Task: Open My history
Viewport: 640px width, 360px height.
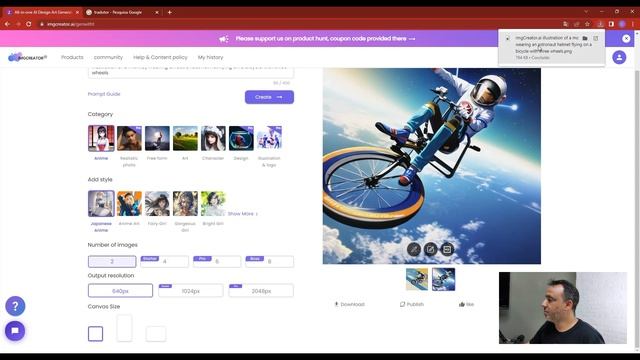Action: (x=211, y=58)
